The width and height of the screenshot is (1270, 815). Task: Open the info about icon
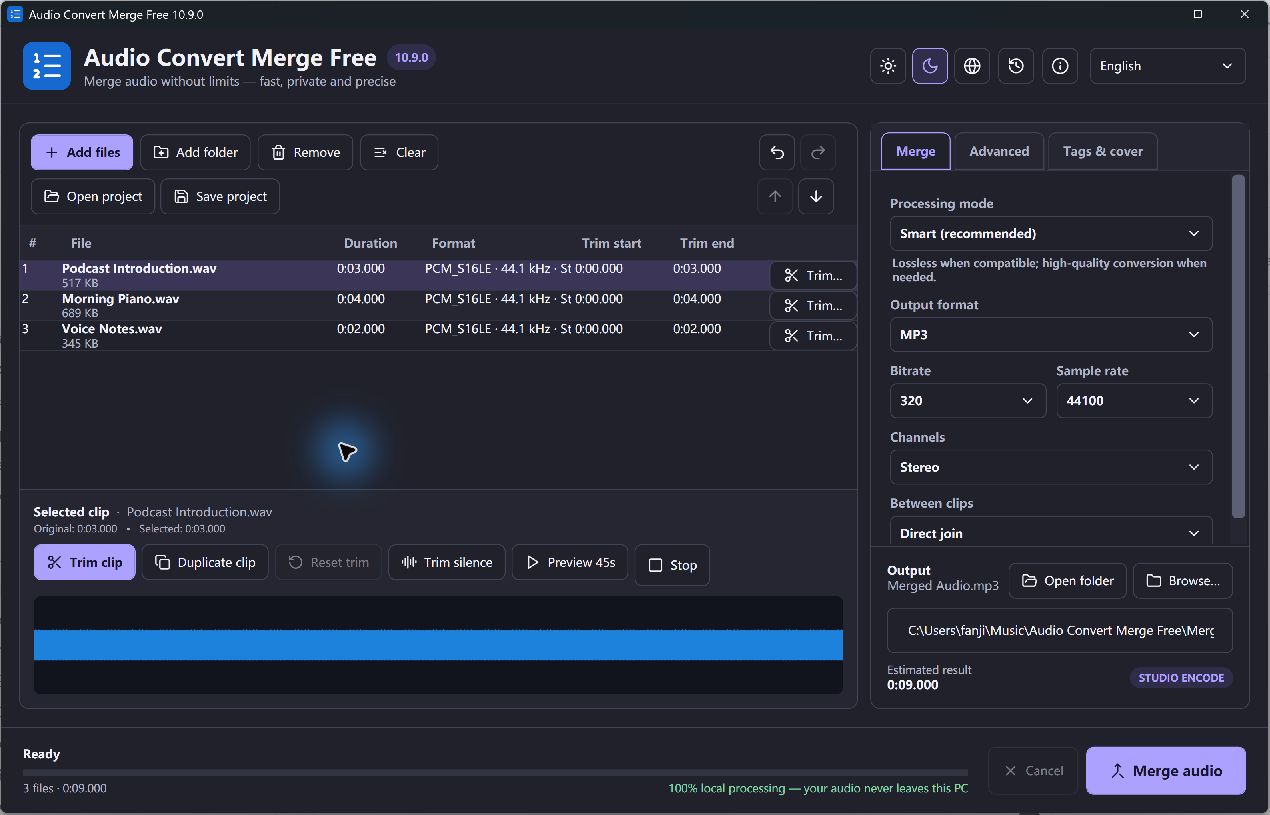pos(1060,66)
